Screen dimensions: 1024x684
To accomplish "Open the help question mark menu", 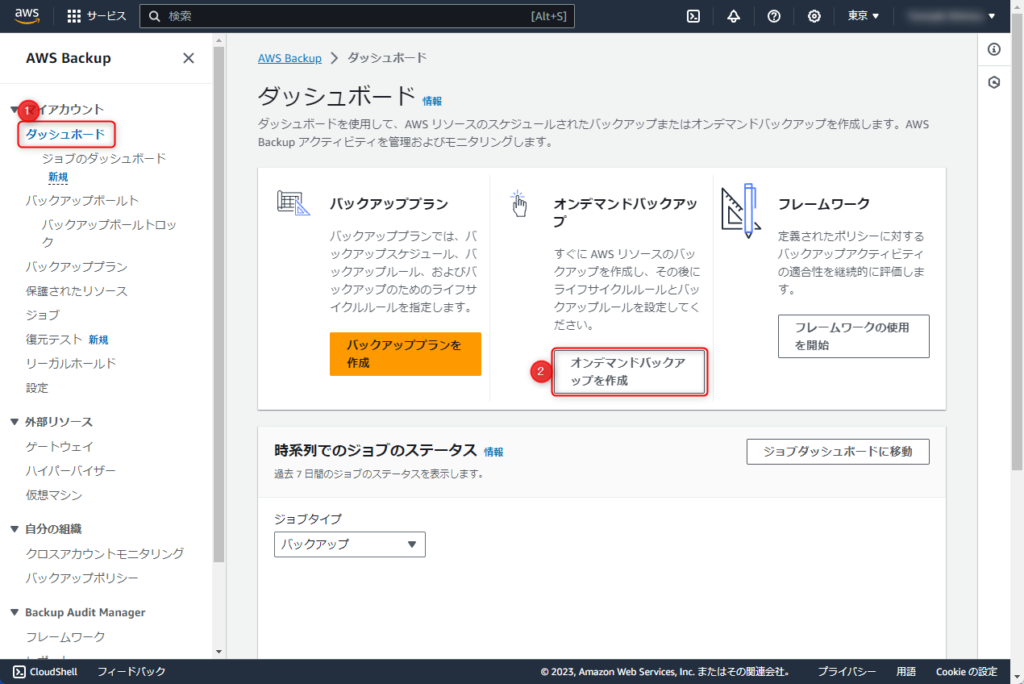I will tap(774, 16).
